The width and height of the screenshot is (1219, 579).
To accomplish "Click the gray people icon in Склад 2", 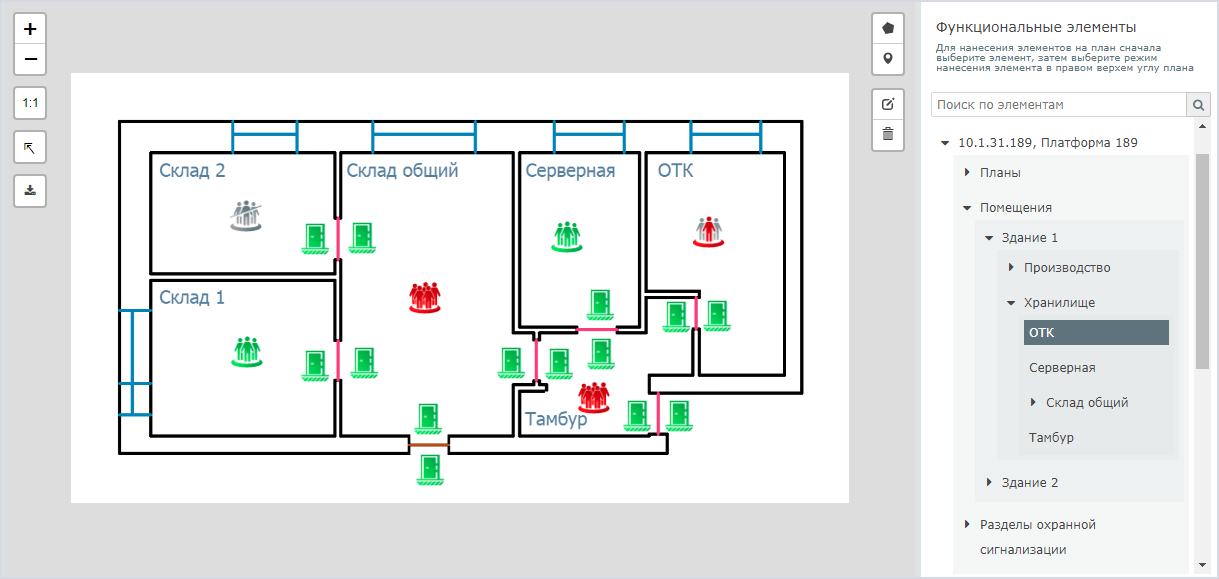I will [246, 216].
